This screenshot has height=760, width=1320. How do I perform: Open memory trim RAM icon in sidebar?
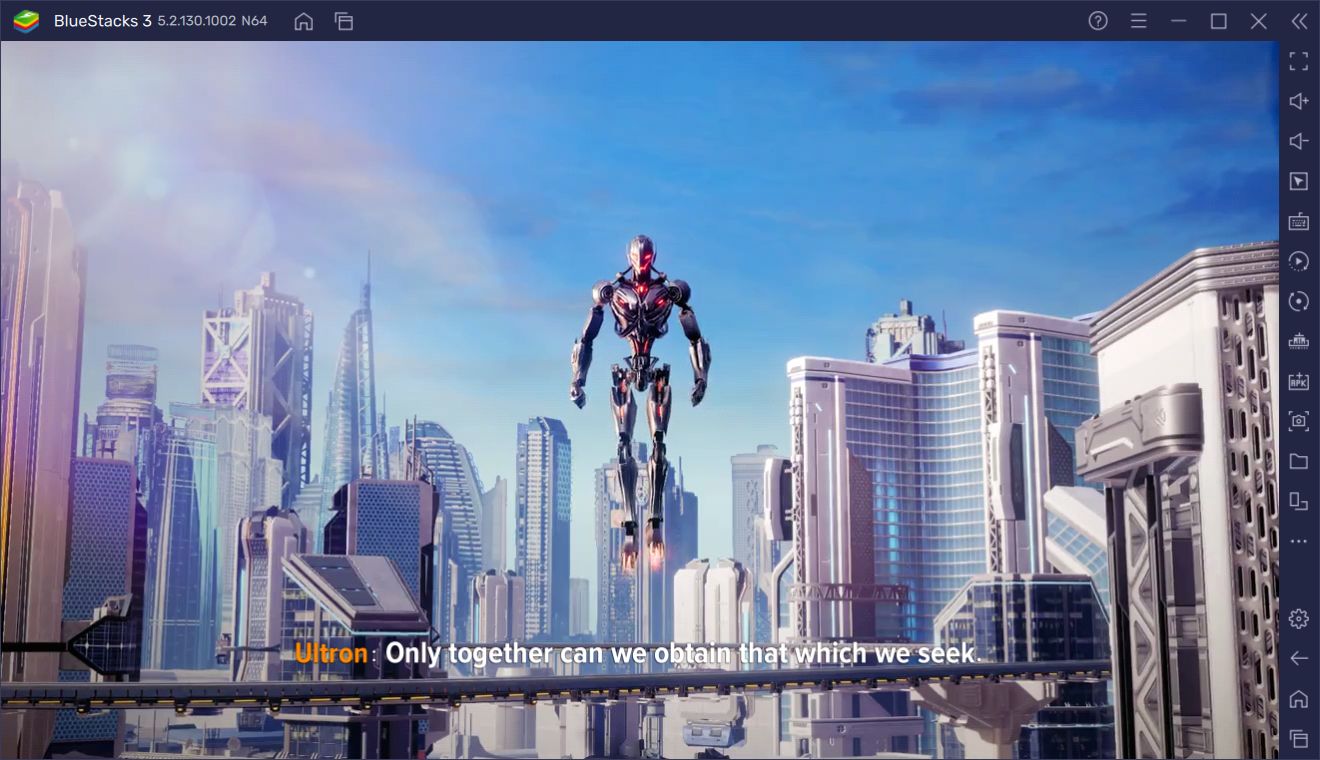pos(1299,341)
